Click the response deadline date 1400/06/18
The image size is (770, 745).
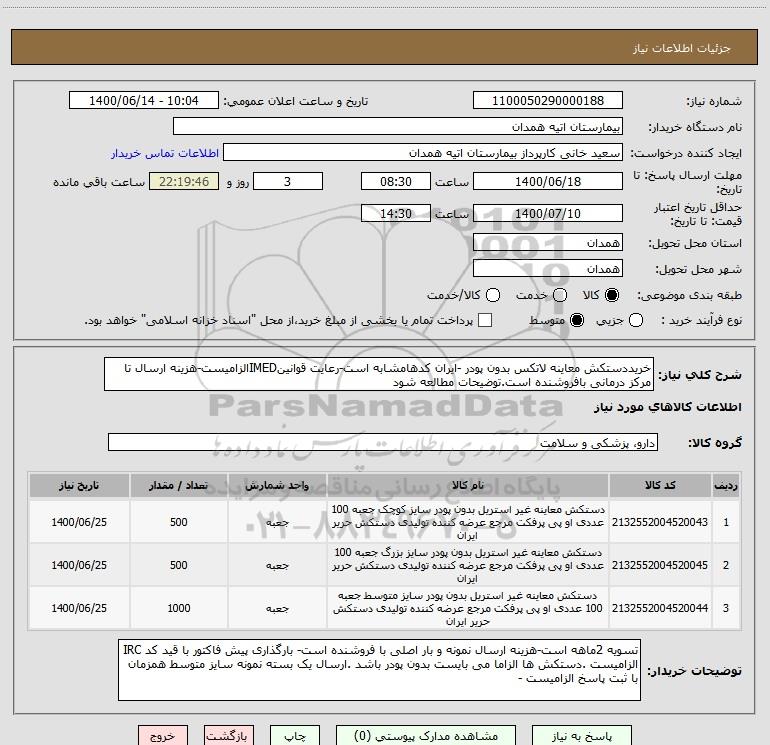[x=548, y=181]
